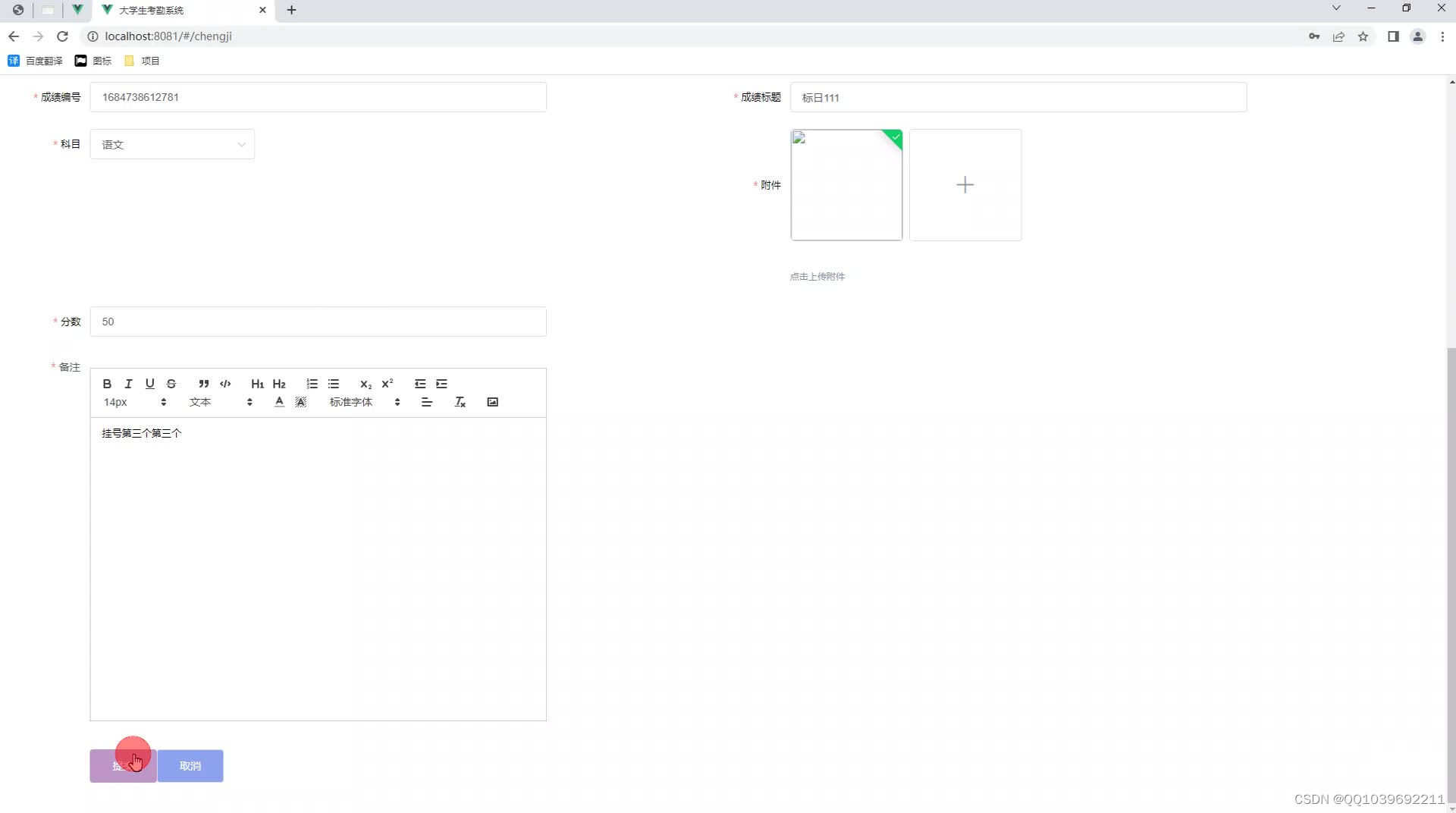Screen dimensions: 1456x813
Task: View site information icon
Action: point(93,36)
